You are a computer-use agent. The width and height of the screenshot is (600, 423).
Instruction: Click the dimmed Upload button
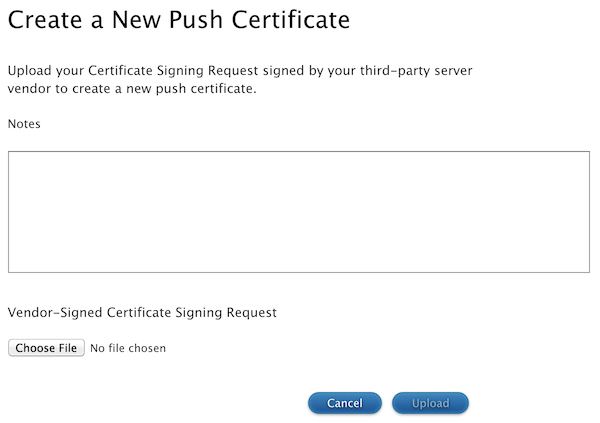[430, 403]
